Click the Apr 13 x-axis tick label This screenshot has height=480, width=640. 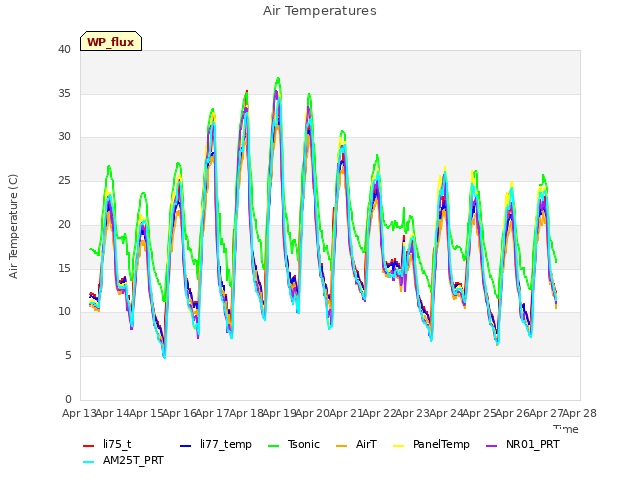coord(79,413)
